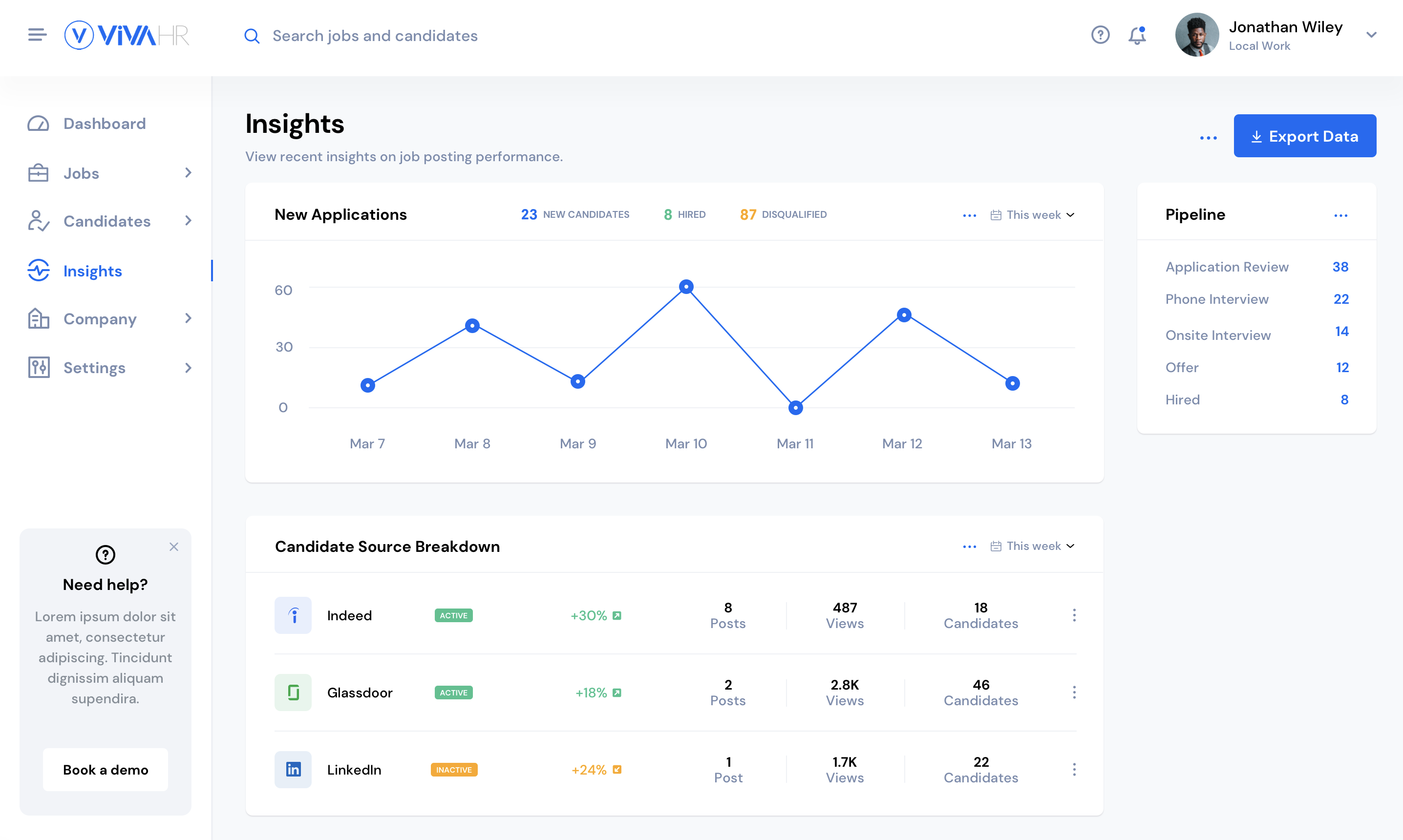Click the +30% trend arrow icon for Indeed
Image resolution: width=1403 pixels, height=840 pixels.
(617, 615)
